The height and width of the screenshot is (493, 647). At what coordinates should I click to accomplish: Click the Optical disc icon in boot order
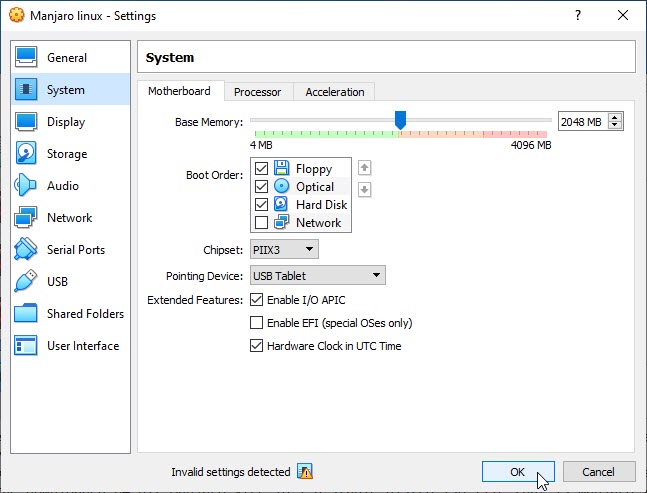(281, 186)
